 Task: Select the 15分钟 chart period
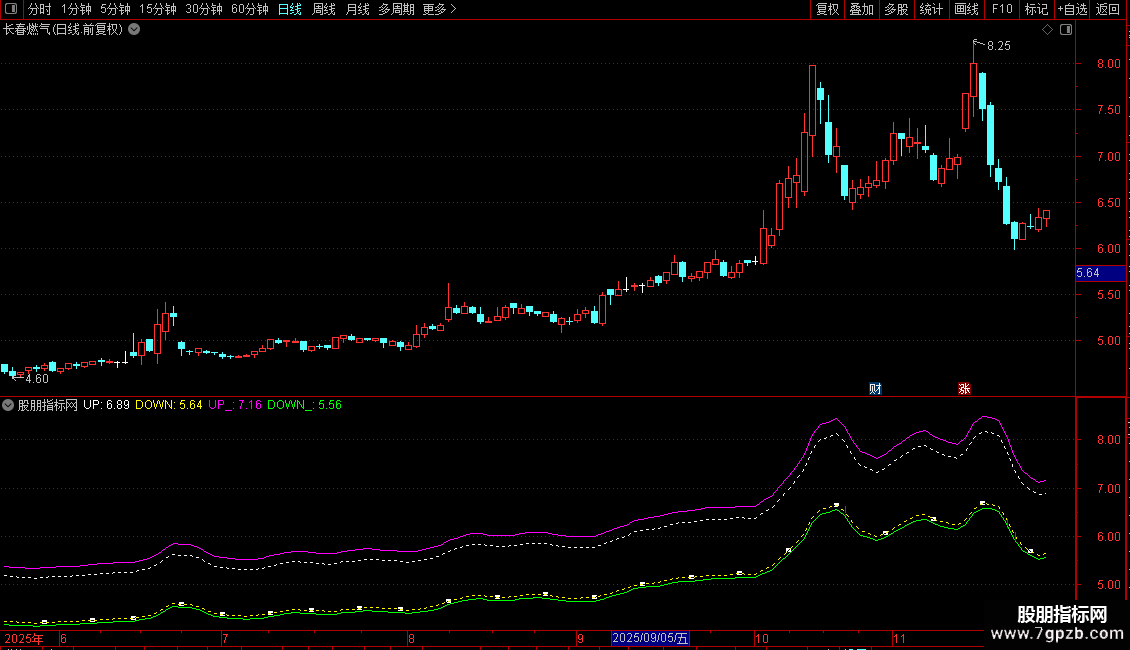(158, 9)
